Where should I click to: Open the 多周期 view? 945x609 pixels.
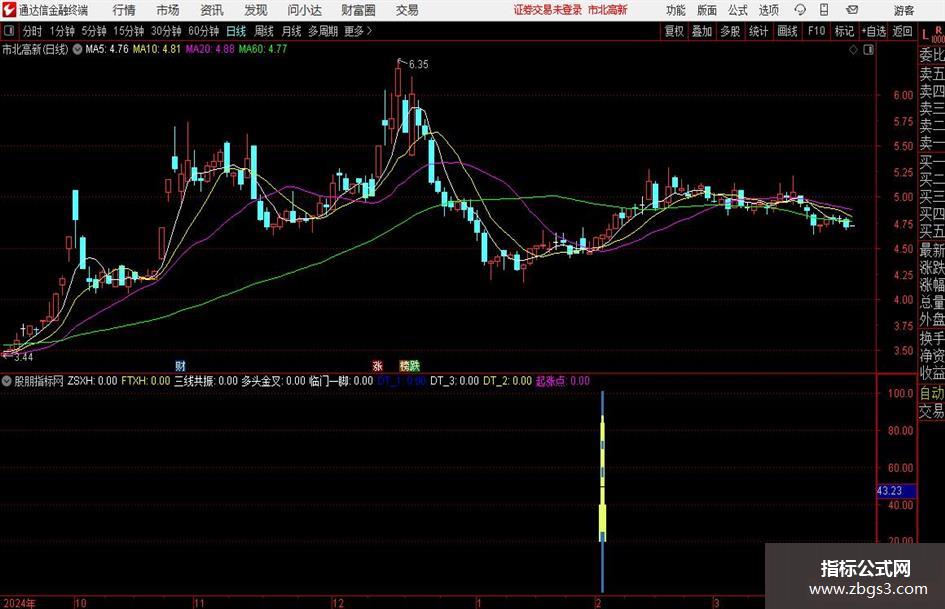tap(323, 31)
